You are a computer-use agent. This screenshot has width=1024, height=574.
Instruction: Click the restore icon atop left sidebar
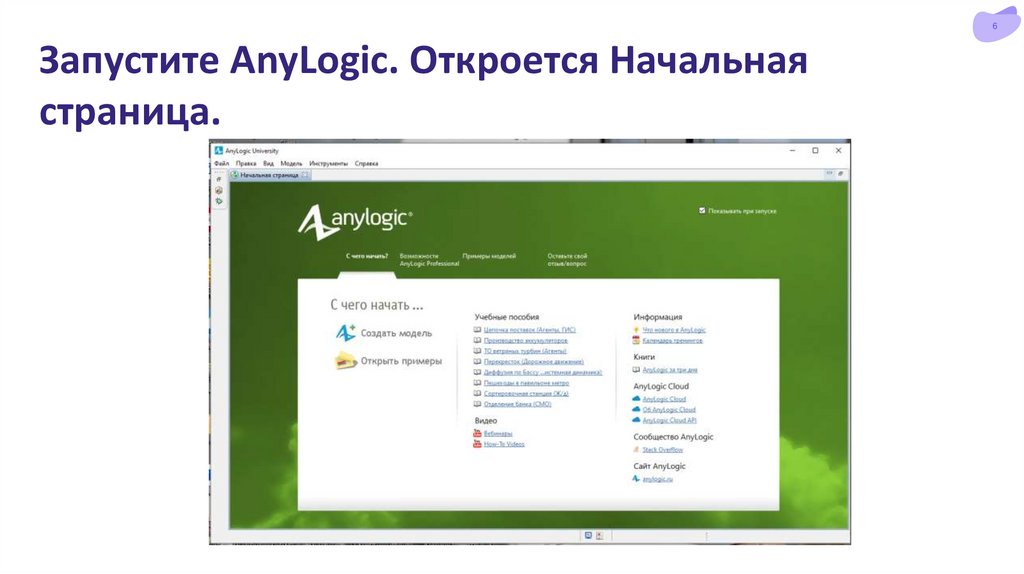219,178
